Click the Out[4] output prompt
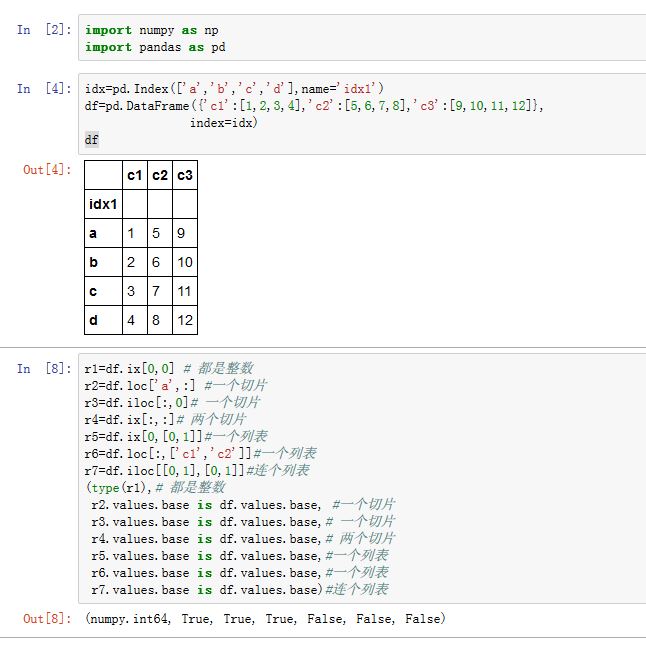Screen dimensions: 646x652 pos(48,170)
